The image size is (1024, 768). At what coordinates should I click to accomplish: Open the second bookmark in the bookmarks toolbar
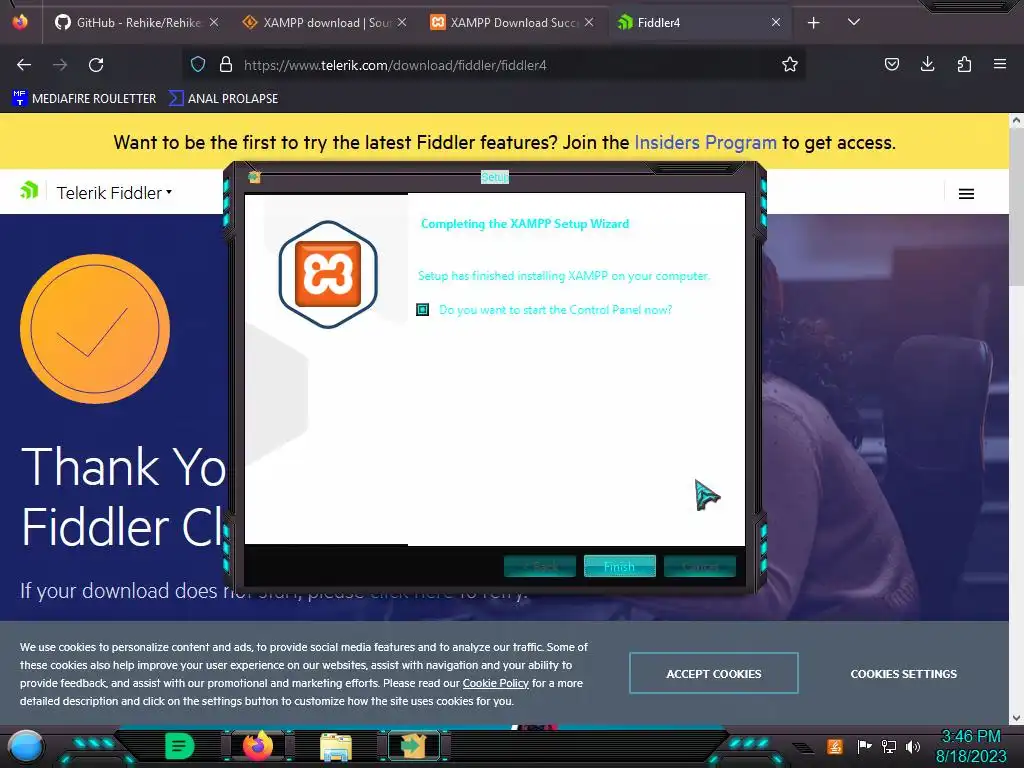[x=223, y=99]
